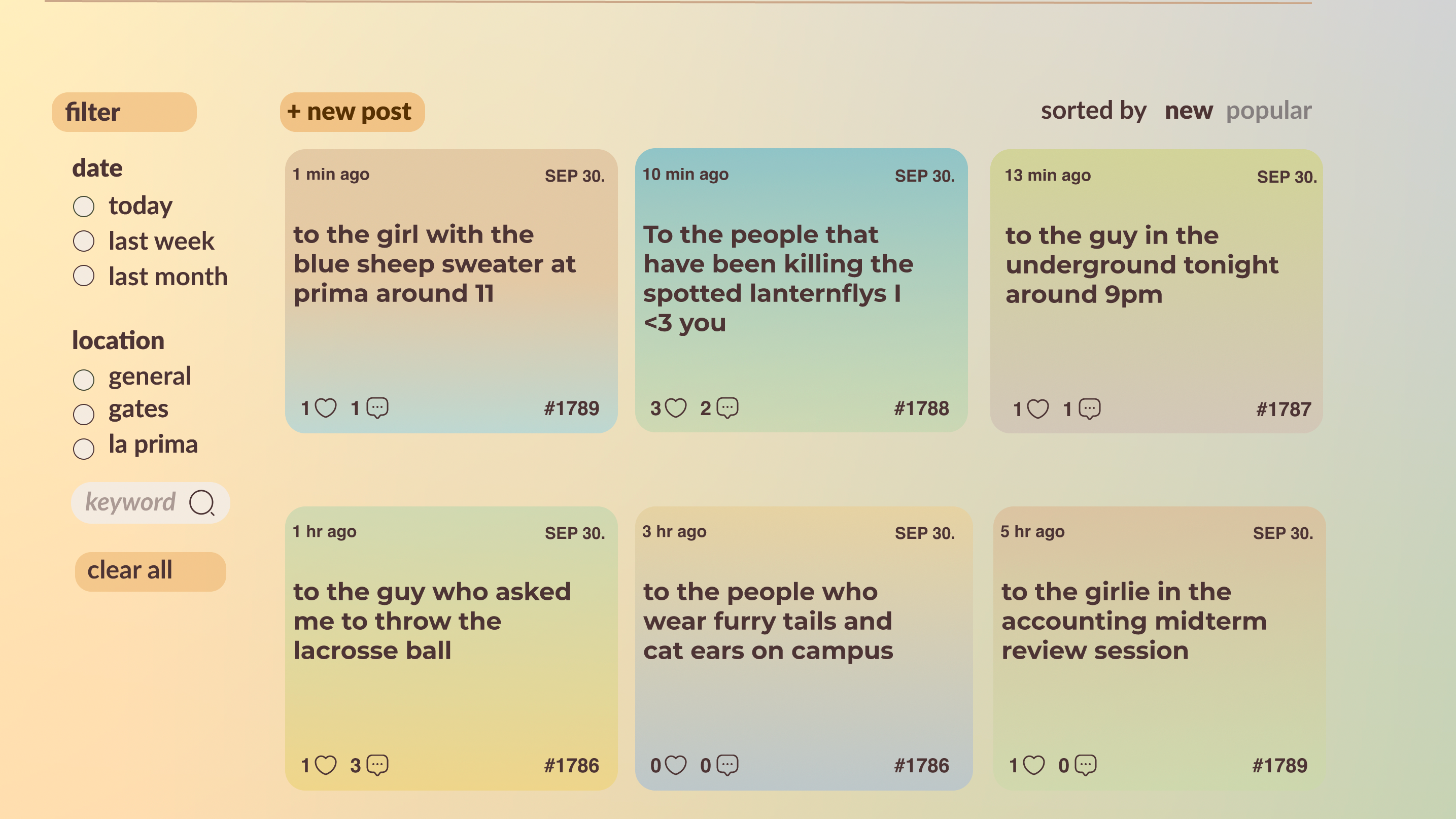Screen dimensions: 1456x819
Task: Like the blue sheep sweater post
Action: click(x=326, y=407)
